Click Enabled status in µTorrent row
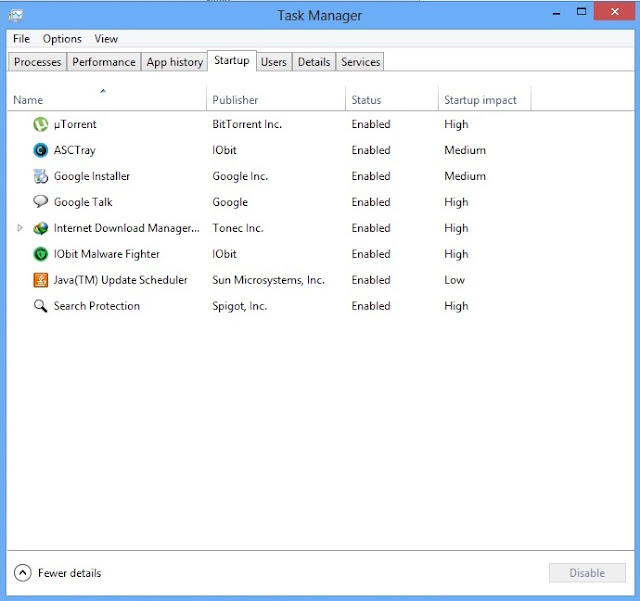This screenshot has width=640, height=601. [371, 124]
